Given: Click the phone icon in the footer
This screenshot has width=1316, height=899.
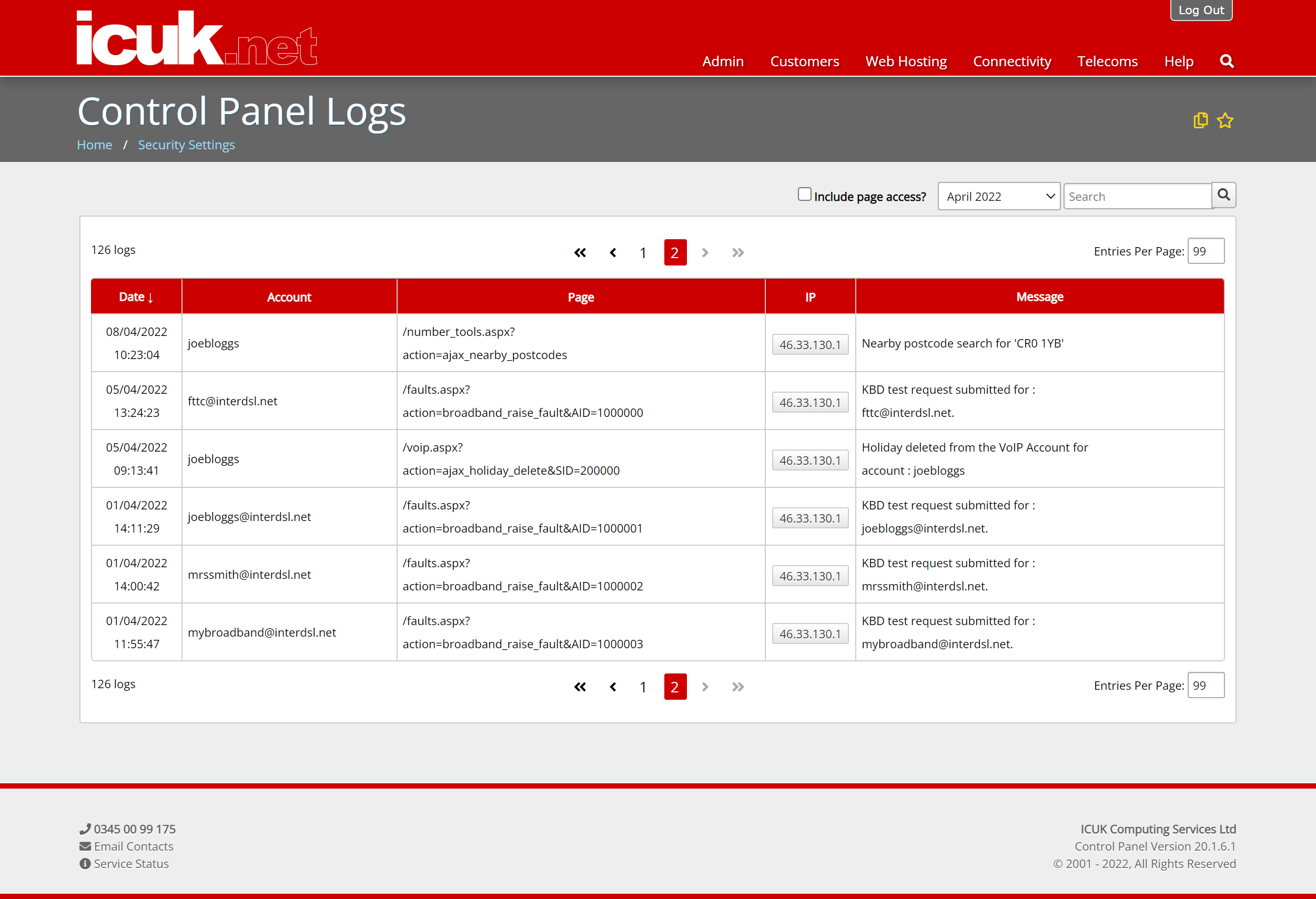Looking at the screenshot, I should coord(85,829).
